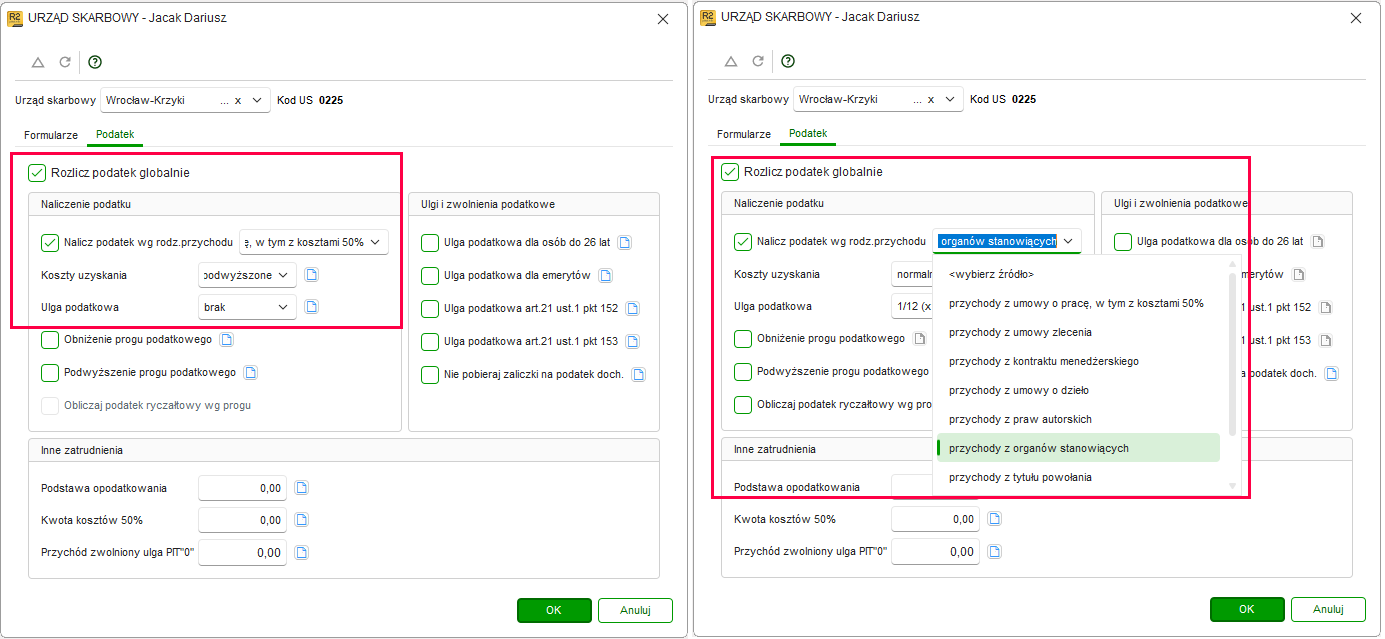Expand Ulga podatkowa dropdown showing brak

pos(247,307)
